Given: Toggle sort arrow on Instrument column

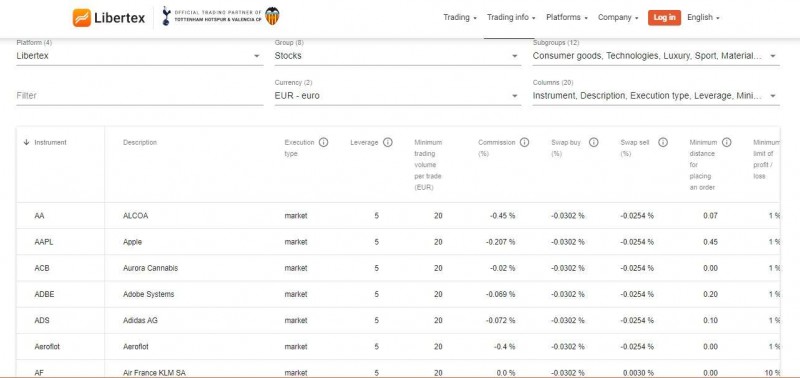Looking at the screenshot, I should pyautogui.click(x=27, y=142).
